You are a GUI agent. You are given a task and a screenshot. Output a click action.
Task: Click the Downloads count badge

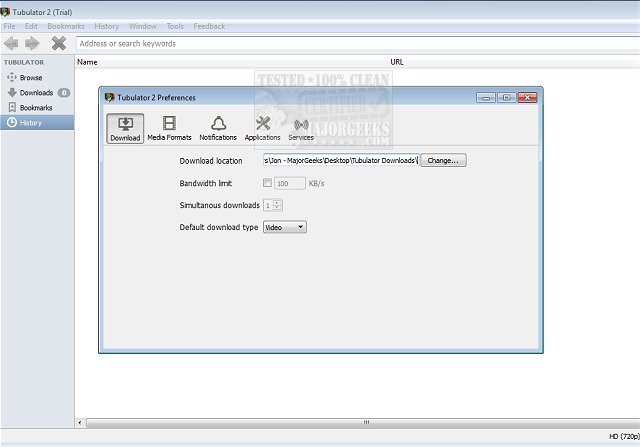coord(64,93)
